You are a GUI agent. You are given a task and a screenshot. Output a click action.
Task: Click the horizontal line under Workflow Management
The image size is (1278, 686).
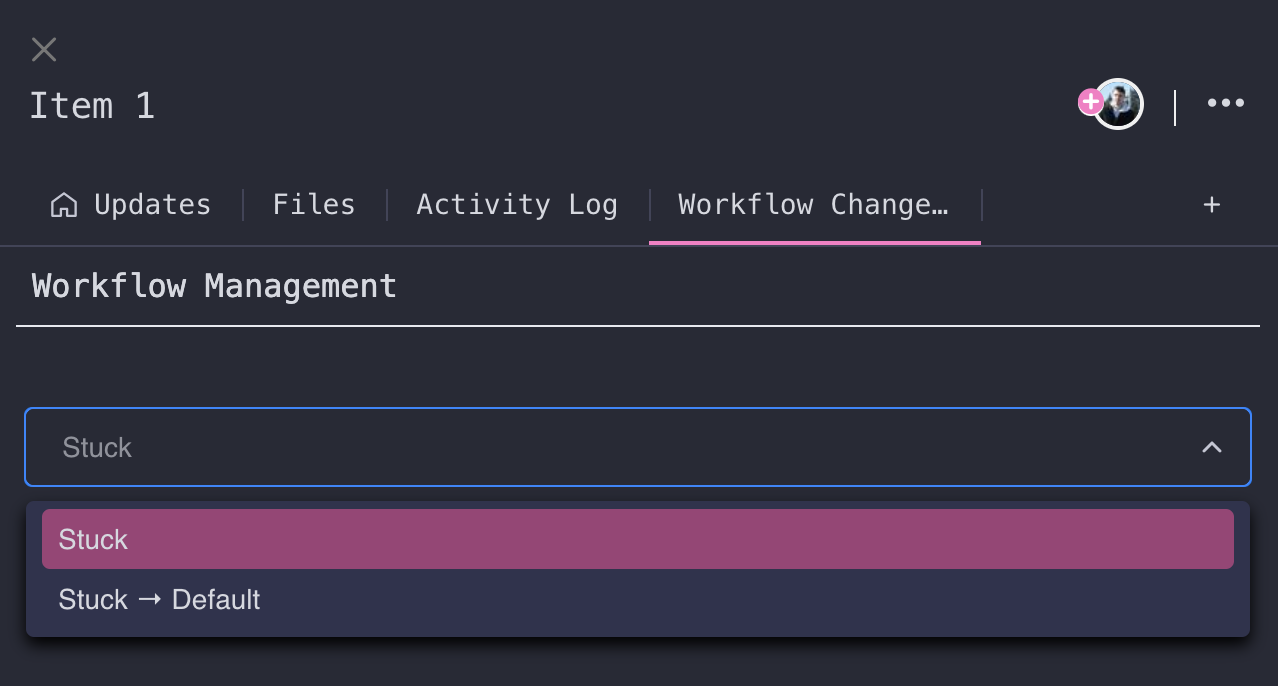(638, 326)
